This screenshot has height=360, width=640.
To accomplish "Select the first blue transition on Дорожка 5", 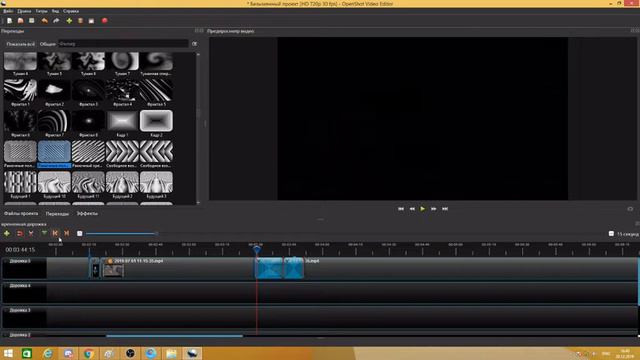I will point(268,268).
